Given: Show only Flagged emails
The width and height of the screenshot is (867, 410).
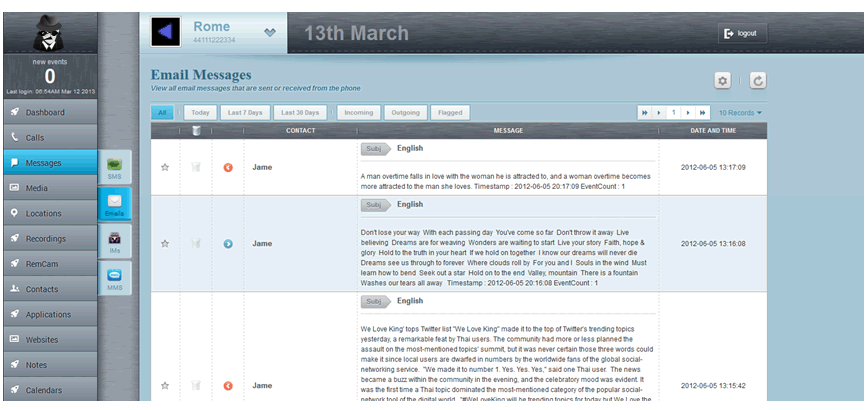Looking at the screenshot, I should (450, 113).
